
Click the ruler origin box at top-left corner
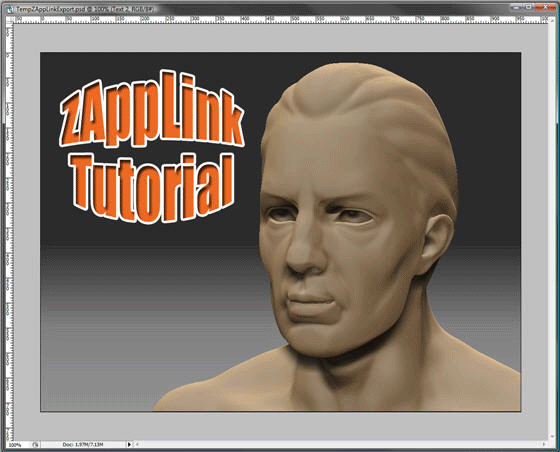(x=10, y=19)
